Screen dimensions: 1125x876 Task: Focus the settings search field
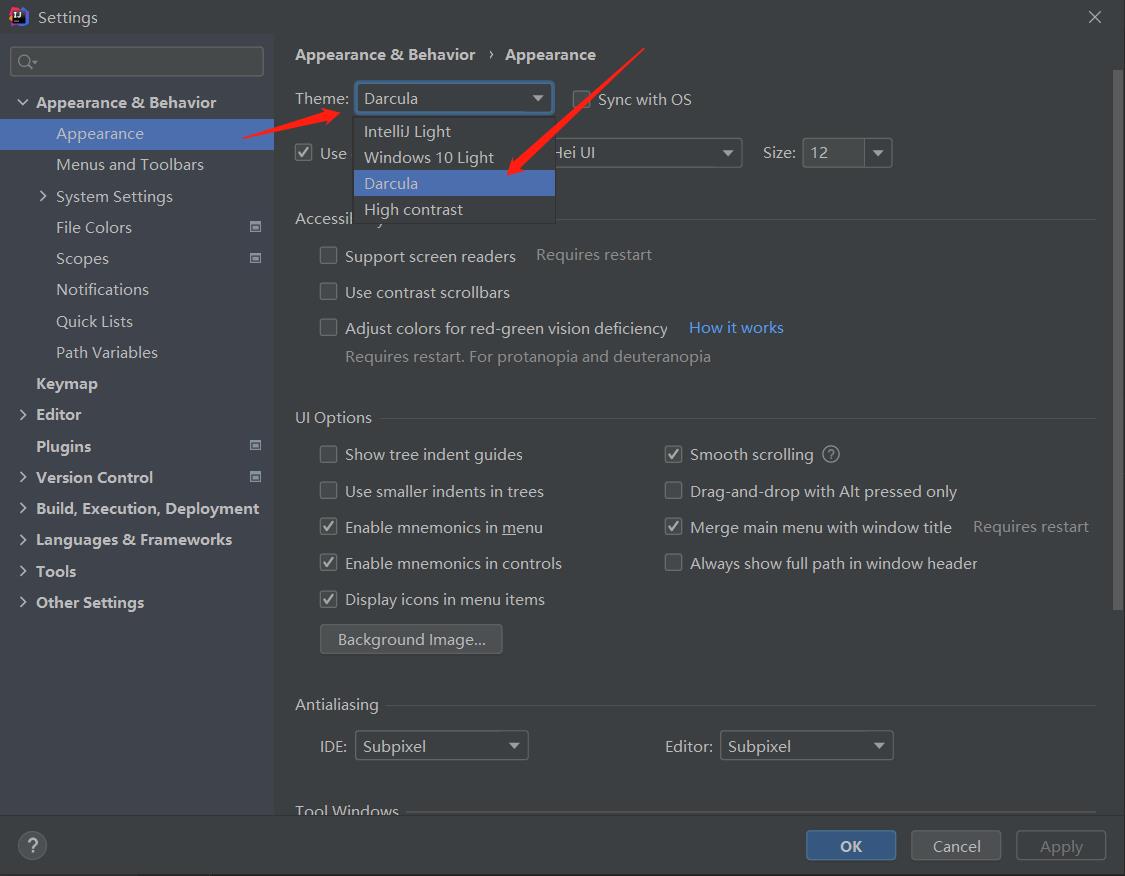137,62
